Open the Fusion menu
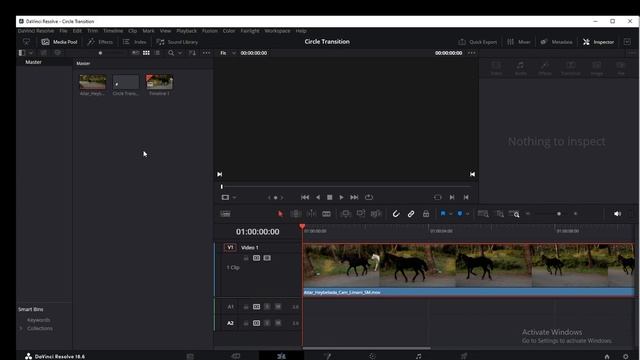Viewport: 640px width, 360px height. click(x=210, y=31)
